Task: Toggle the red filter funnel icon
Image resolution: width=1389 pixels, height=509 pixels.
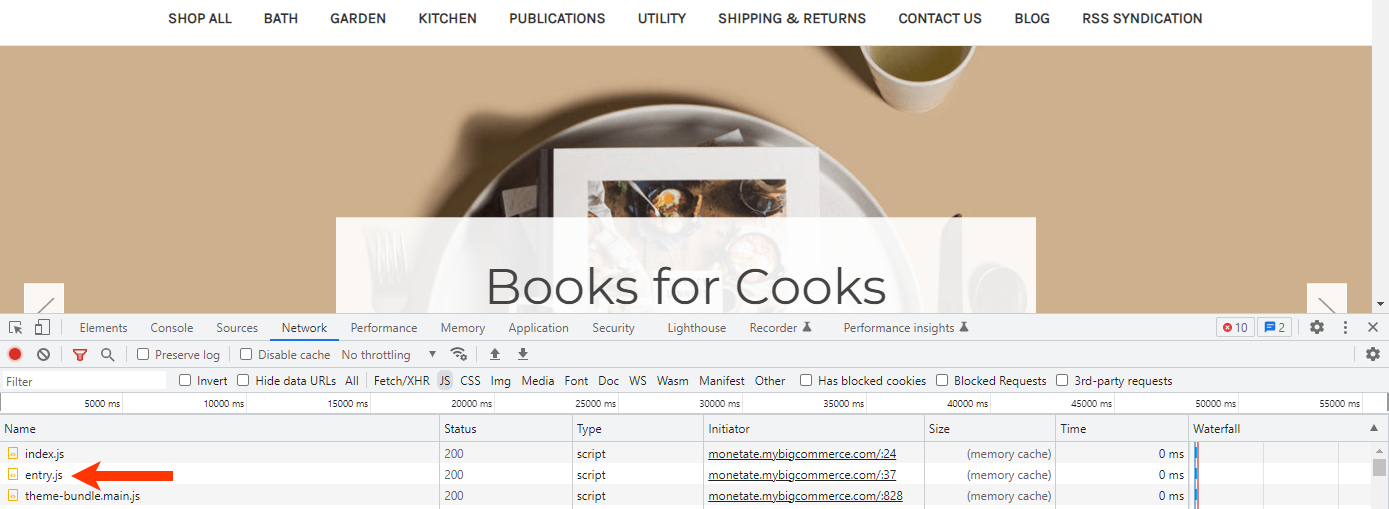Action: [x=80, y=354]
